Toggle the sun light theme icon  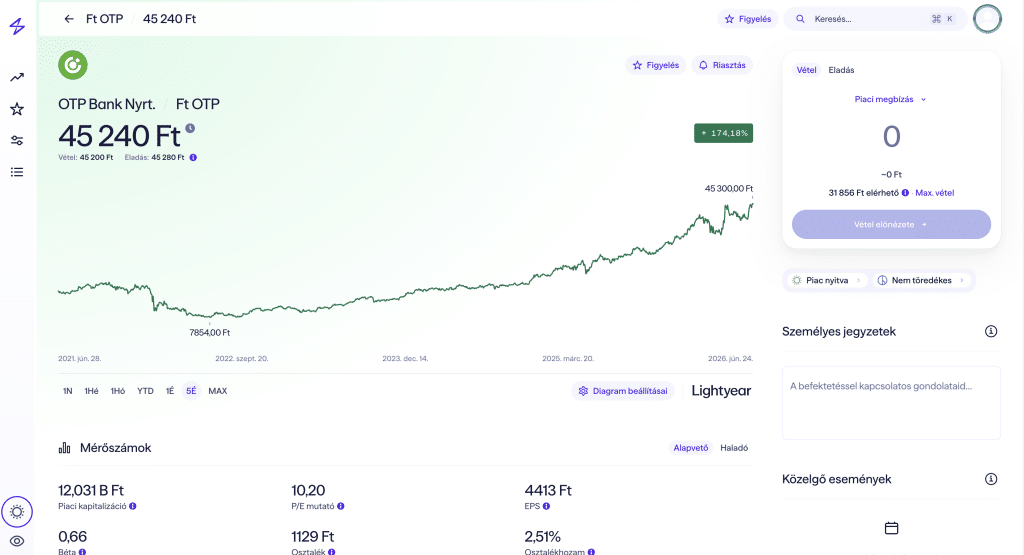tap(17, 512)
